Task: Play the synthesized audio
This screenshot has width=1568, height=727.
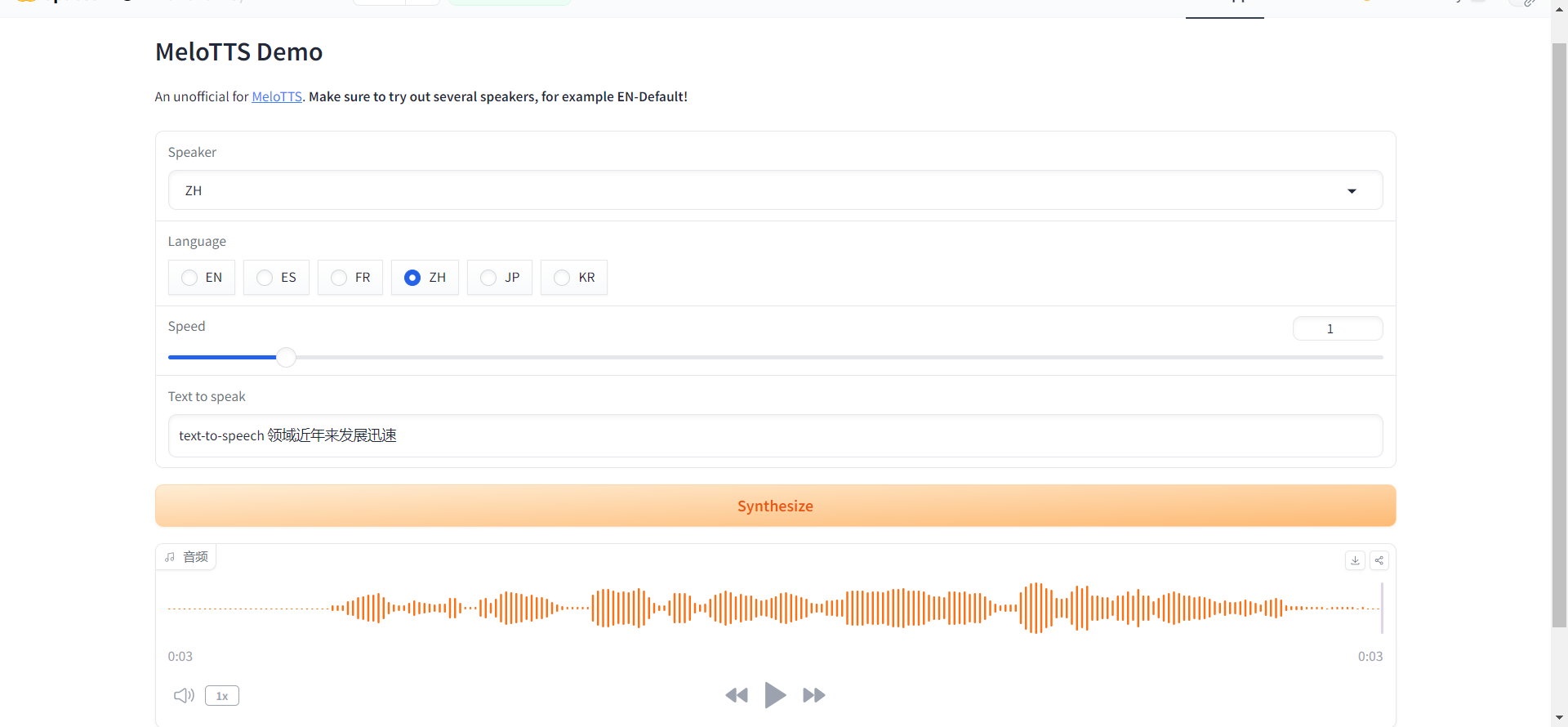Action: tap(775, 695)
